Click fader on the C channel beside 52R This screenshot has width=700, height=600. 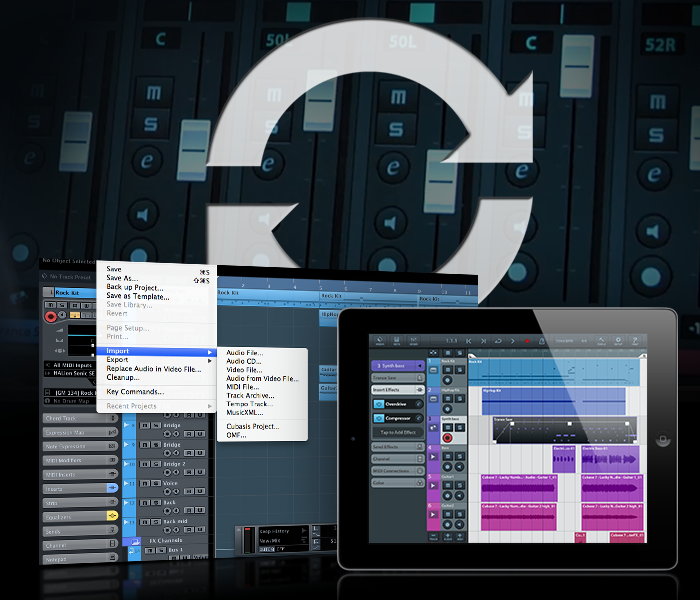[578, 67]
